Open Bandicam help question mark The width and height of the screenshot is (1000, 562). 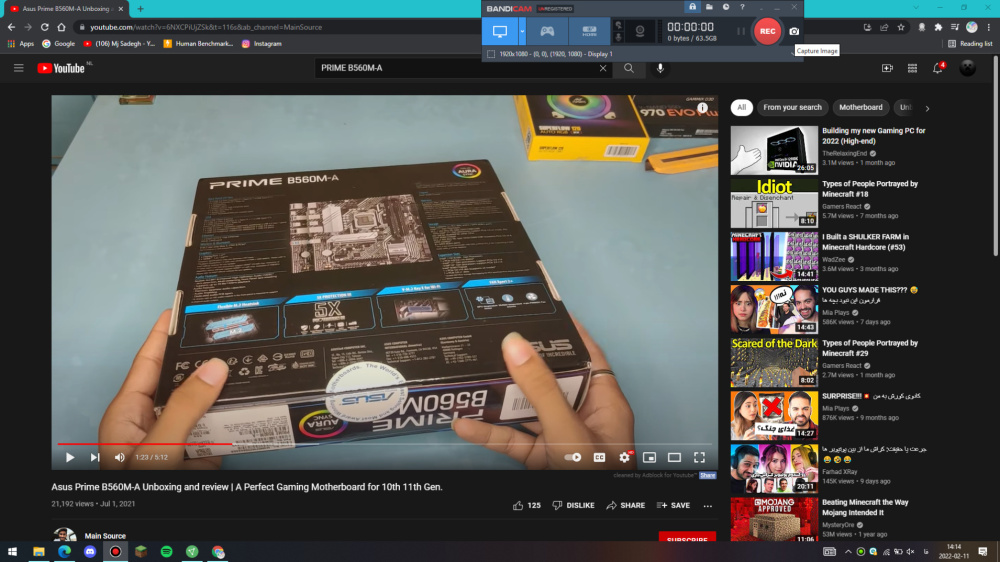(742, 7)
